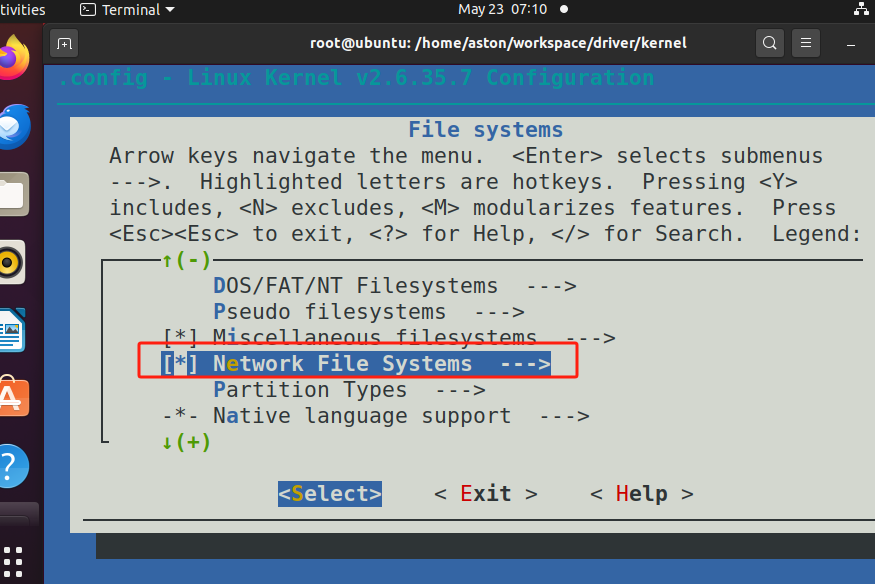The height and width of the screenshot is (584, 875).
Task: Open Ubuntu Software from the dock
Action: tap(13, 398)
